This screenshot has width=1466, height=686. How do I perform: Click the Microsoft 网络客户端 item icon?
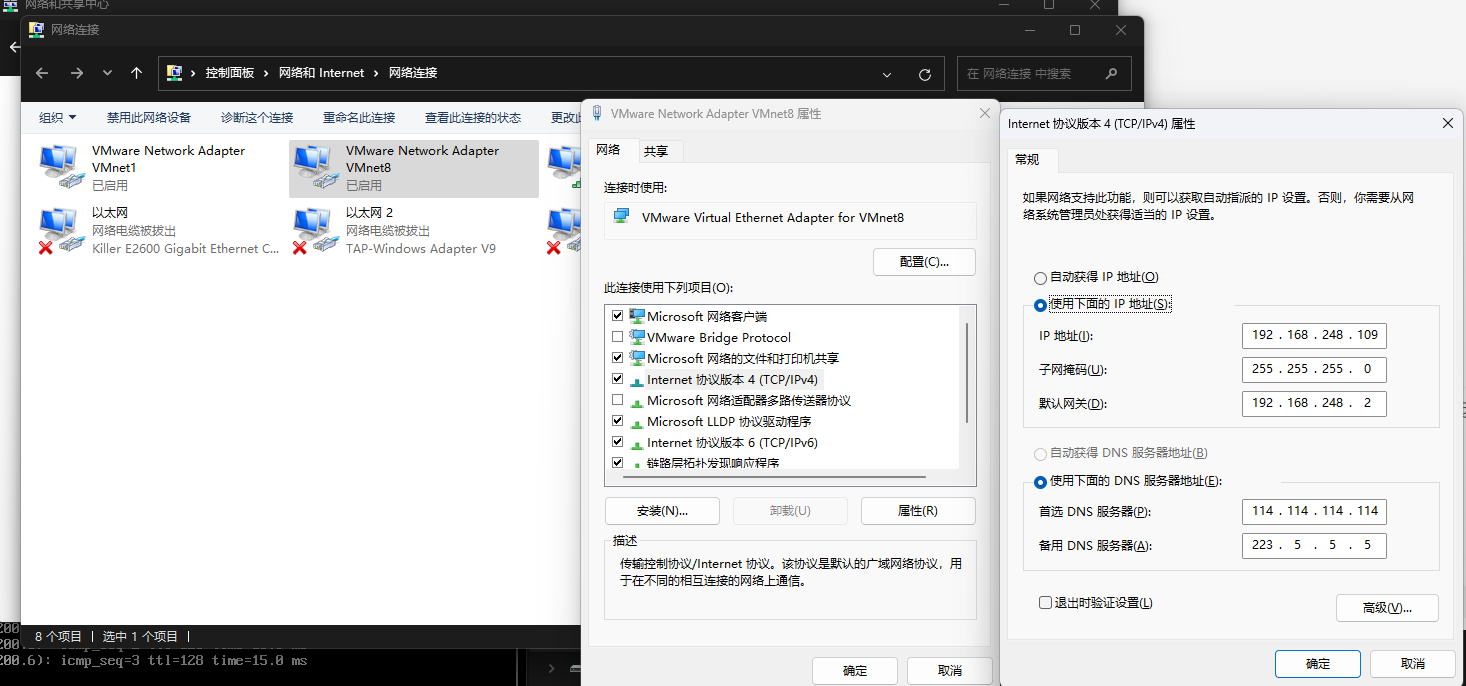pos(637,316)
